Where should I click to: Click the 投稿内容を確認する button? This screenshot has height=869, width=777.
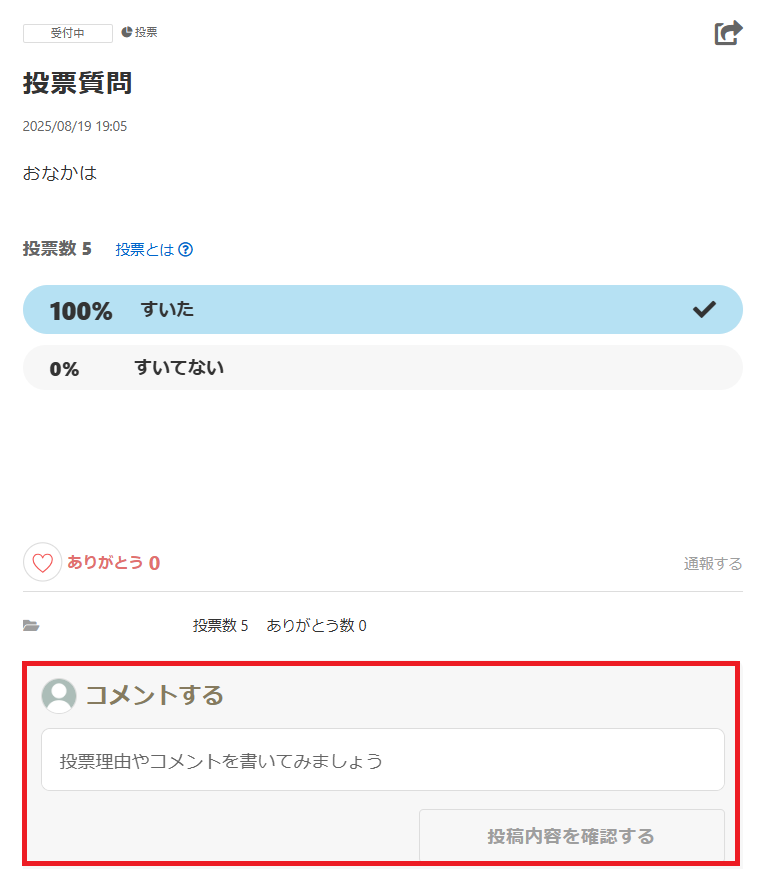571,836
